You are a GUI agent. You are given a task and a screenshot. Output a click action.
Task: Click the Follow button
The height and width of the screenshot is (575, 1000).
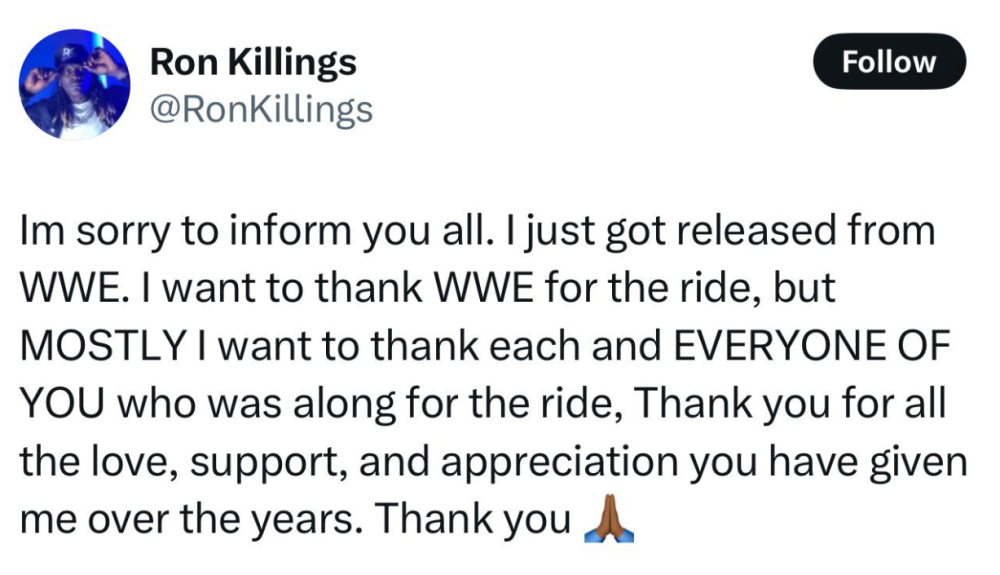click(x=889, y=62)
